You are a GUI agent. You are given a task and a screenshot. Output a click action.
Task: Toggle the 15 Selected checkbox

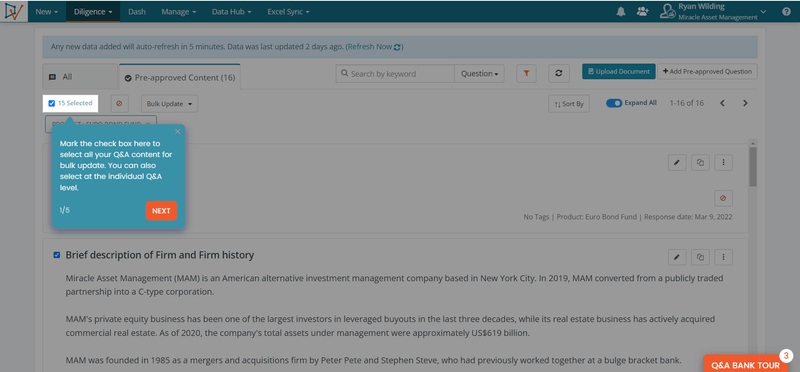[52, 104]
